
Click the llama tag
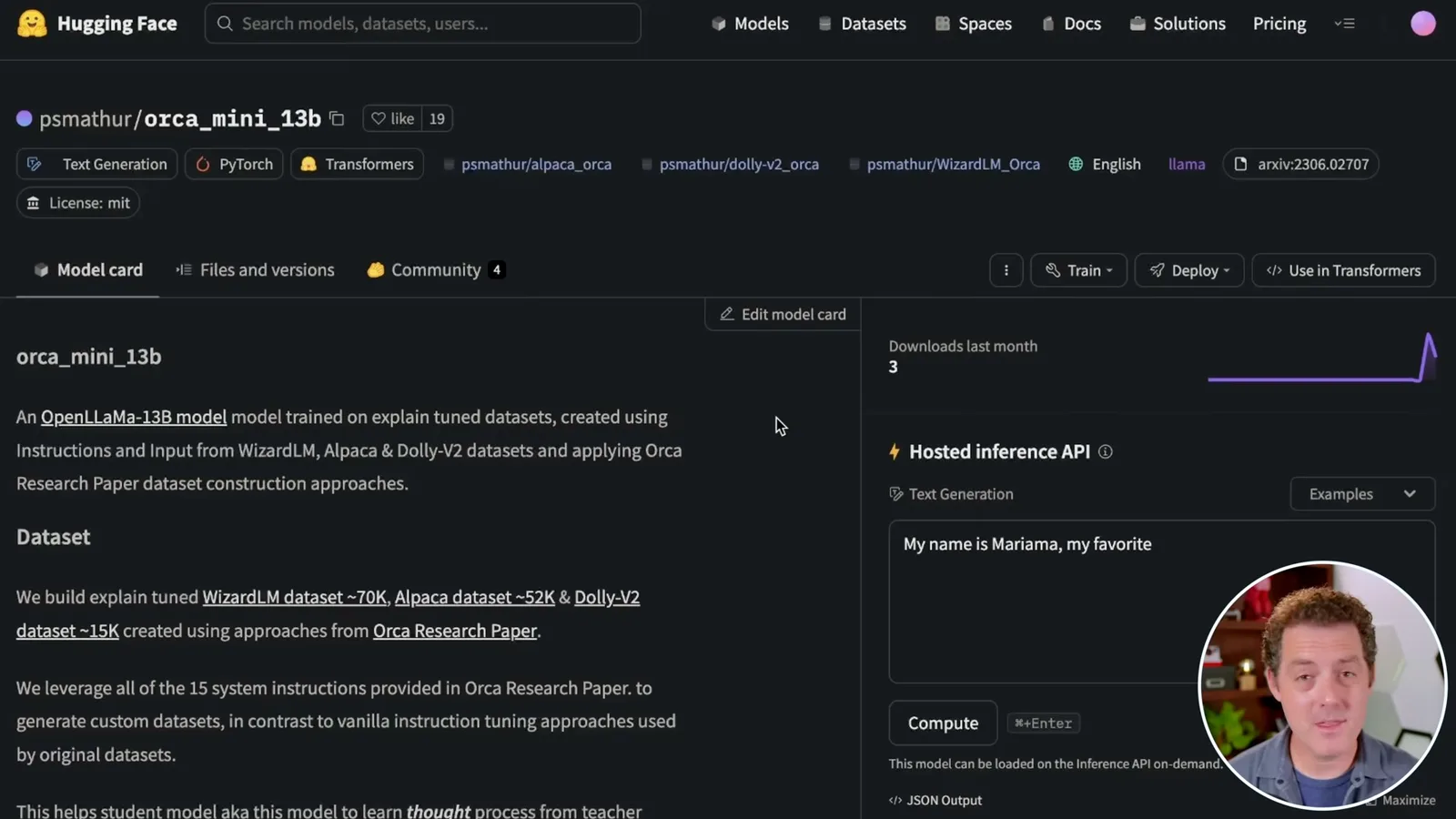pos(1187,164)
